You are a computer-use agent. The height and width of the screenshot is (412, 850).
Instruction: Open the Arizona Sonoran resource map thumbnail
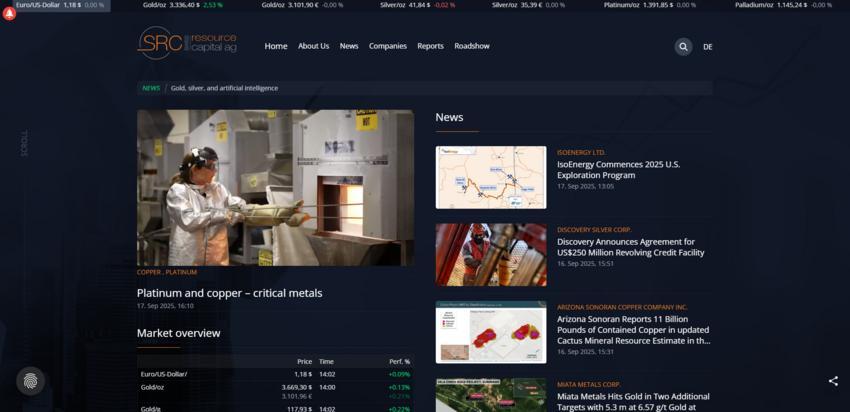[x=491, y=332]
